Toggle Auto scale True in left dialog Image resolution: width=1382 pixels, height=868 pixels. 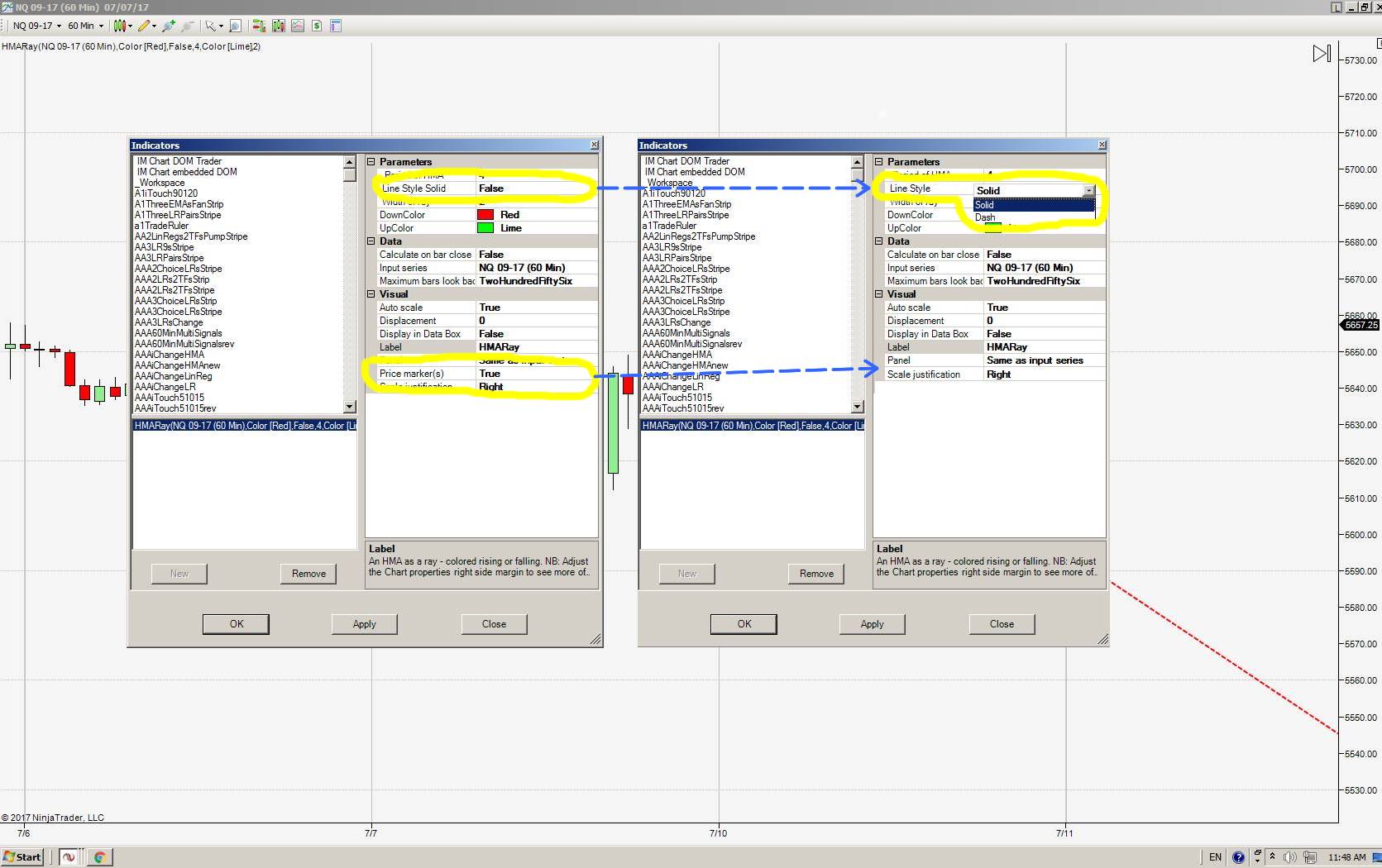(x=537, y=308)
